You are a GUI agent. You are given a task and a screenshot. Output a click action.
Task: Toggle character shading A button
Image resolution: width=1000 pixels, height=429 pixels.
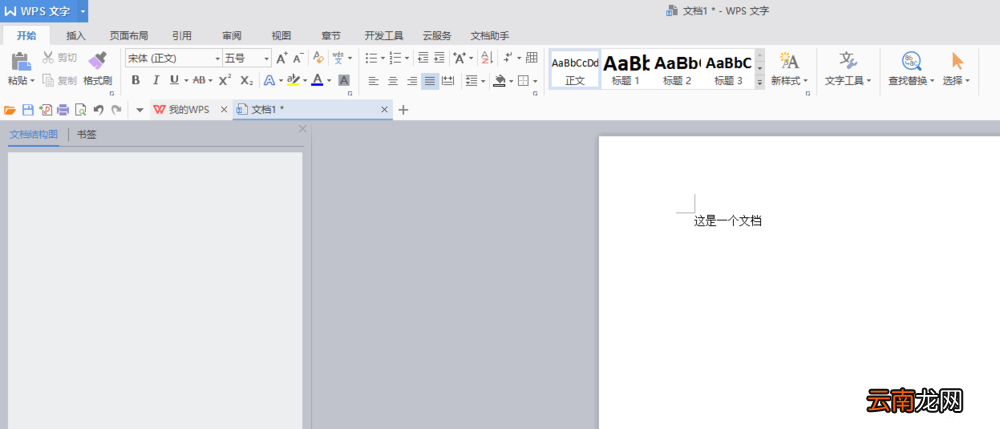point(344,80)
